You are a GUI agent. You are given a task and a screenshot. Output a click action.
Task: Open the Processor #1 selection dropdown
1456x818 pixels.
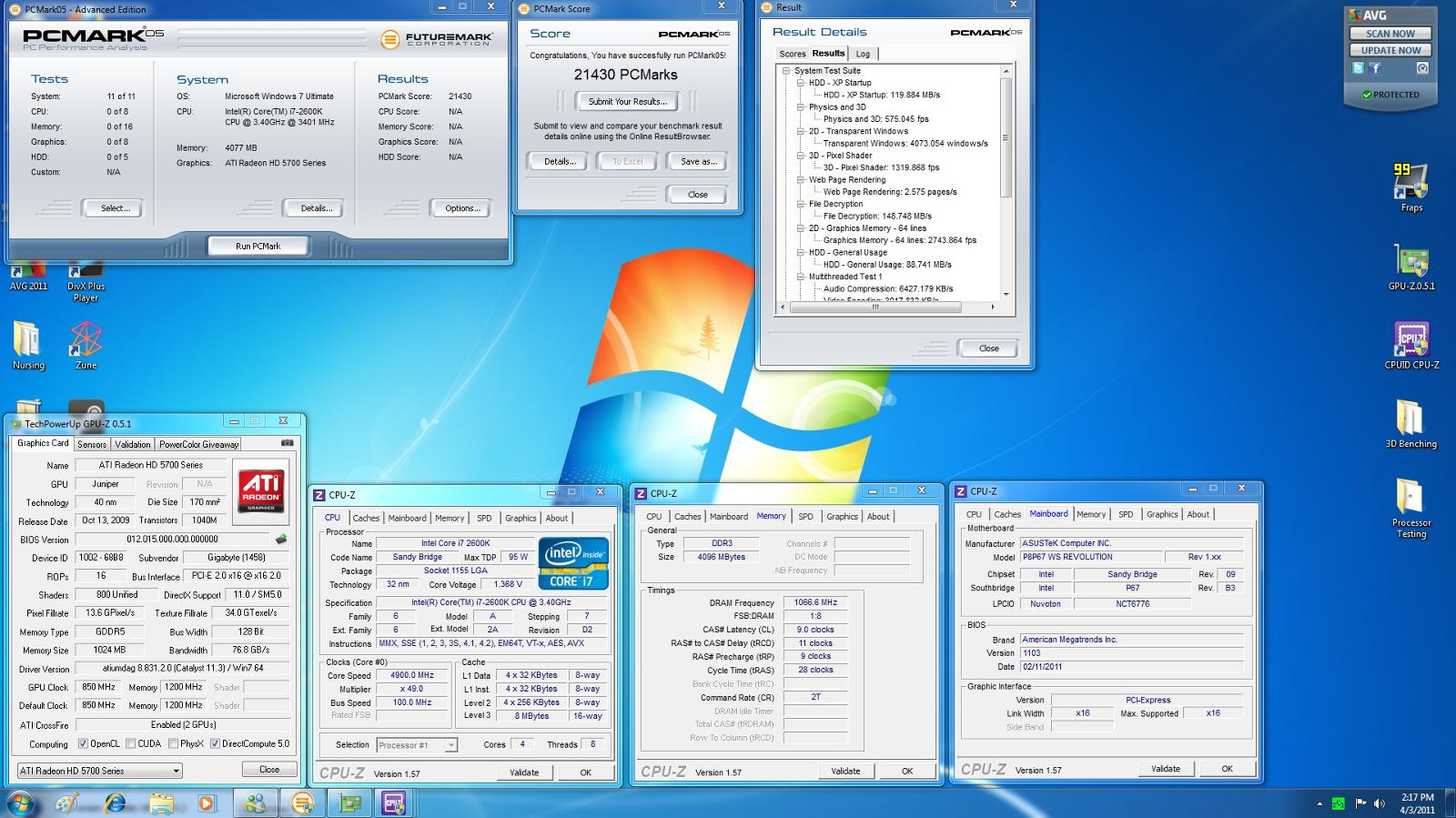click(417, 745)
